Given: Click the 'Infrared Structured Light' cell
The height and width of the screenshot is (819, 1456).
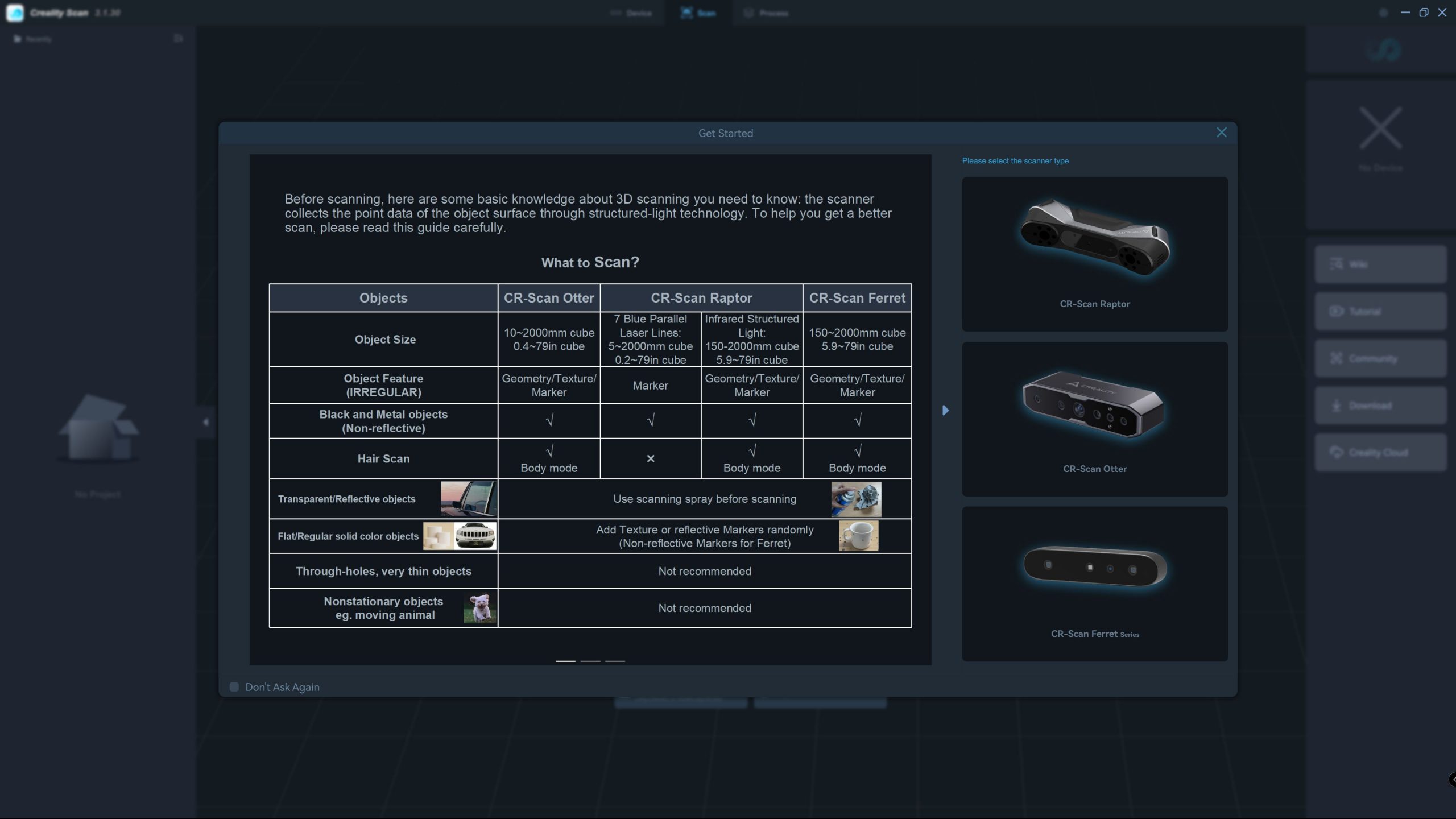Looking at the screenshot, I should coord(752,339).
